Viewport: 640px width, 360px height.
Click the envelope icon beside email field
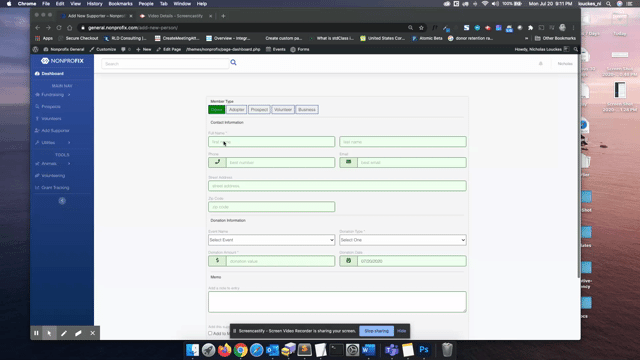pos(348,162)
